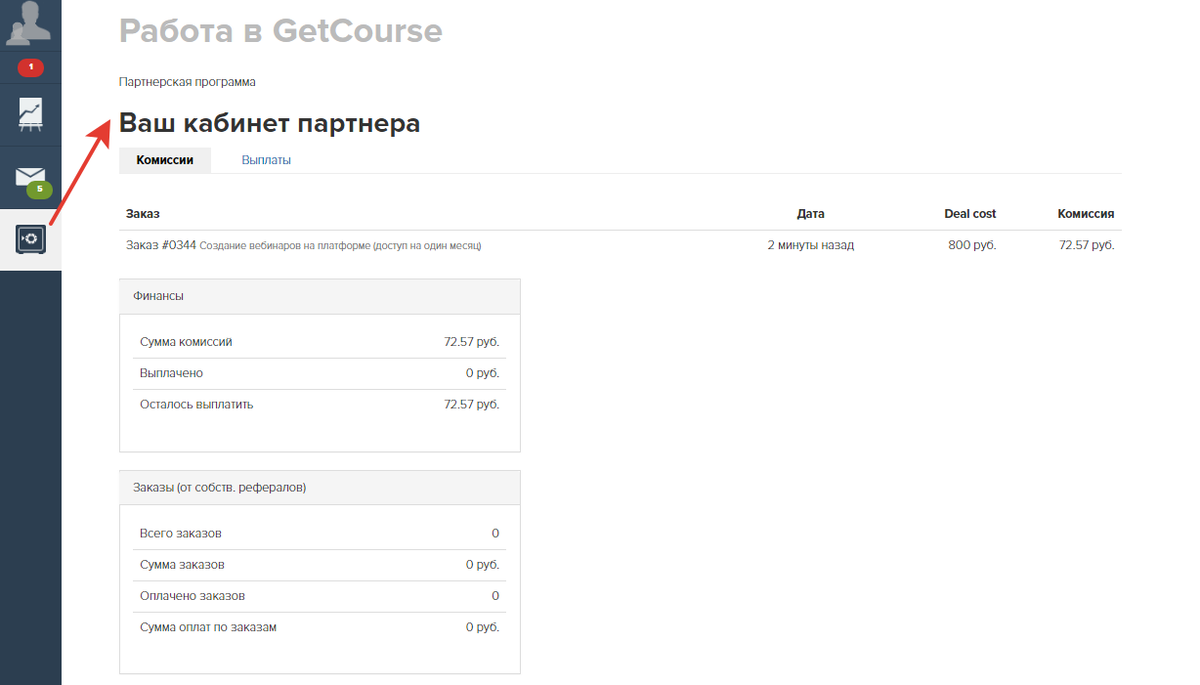Click the Ваш кабинет партнера heading
The height and width of the screenshot is (685, 1200).
[270, 123]
